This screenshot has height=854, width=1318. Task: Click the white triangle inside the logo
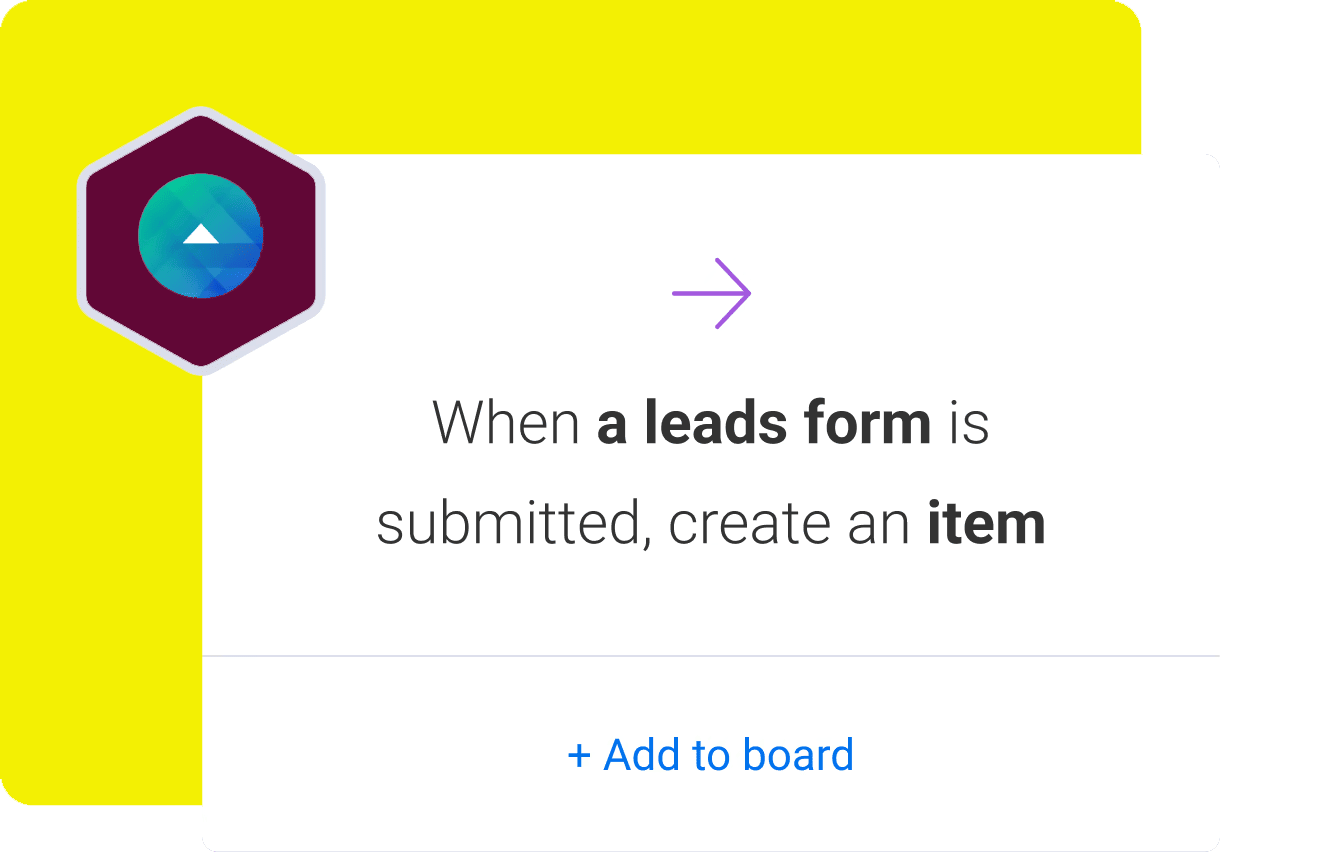pos(201,234)
